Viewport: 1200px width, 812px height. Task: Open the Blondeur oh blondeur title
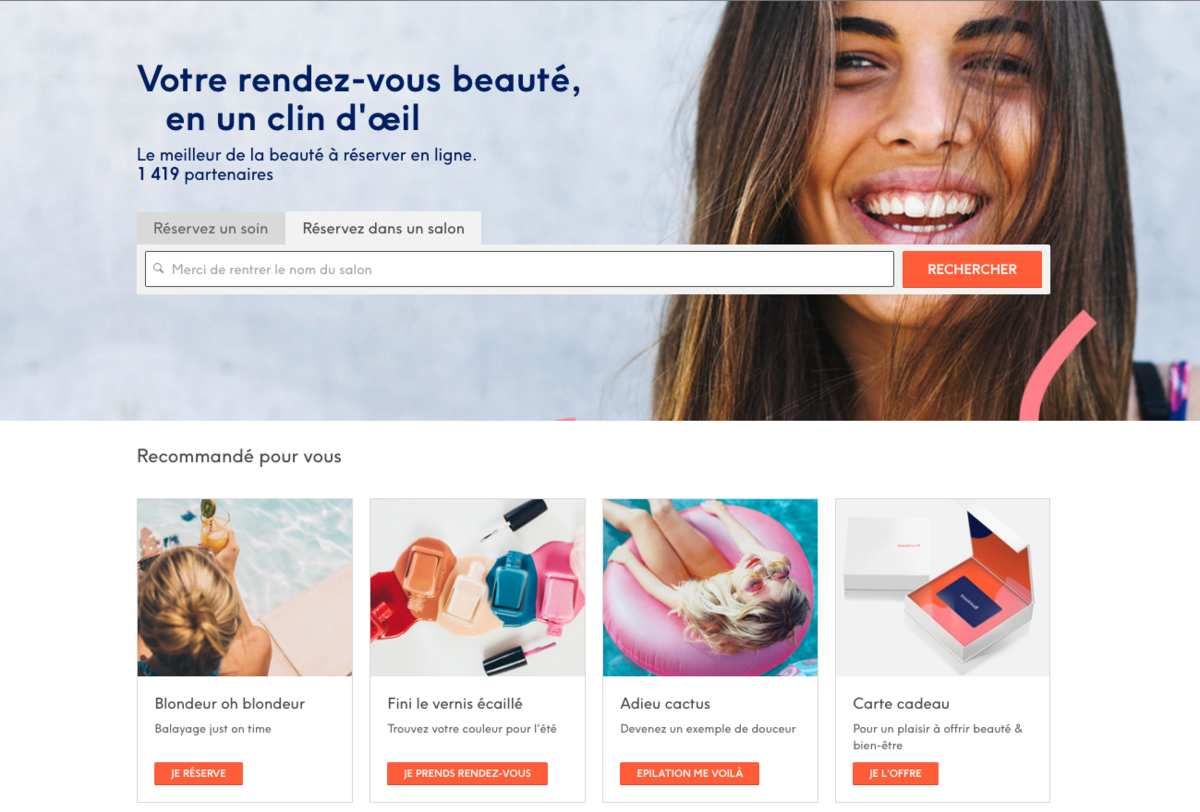[230, 704]
